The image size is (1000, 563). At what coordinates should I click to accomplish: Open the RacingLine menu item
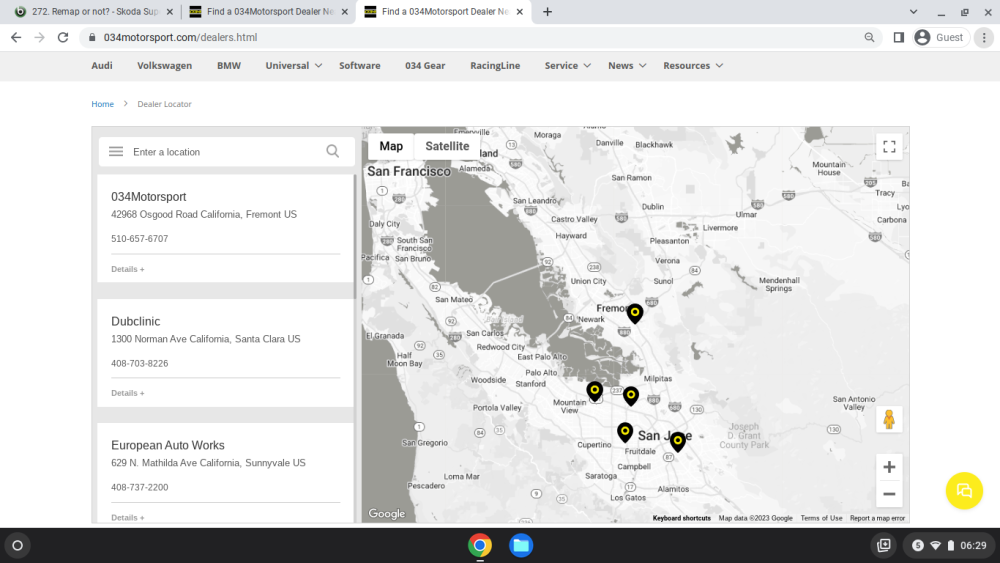(x=495, y=66)
